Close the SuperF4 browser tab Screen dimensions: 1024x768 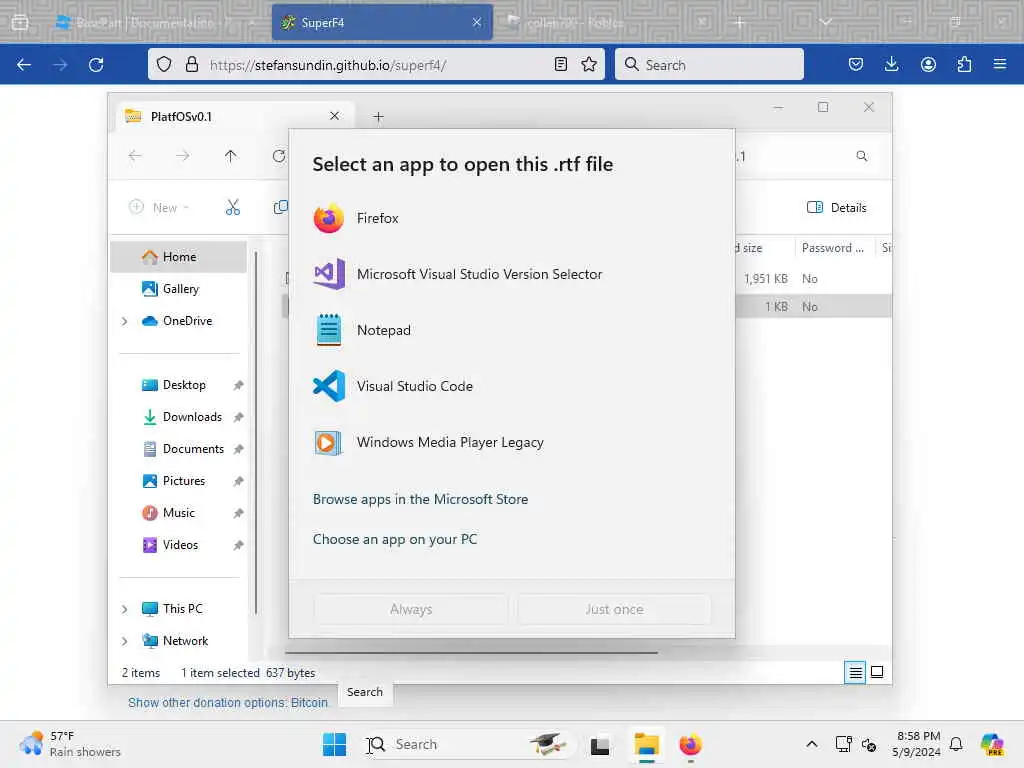(x=477, y=23)
